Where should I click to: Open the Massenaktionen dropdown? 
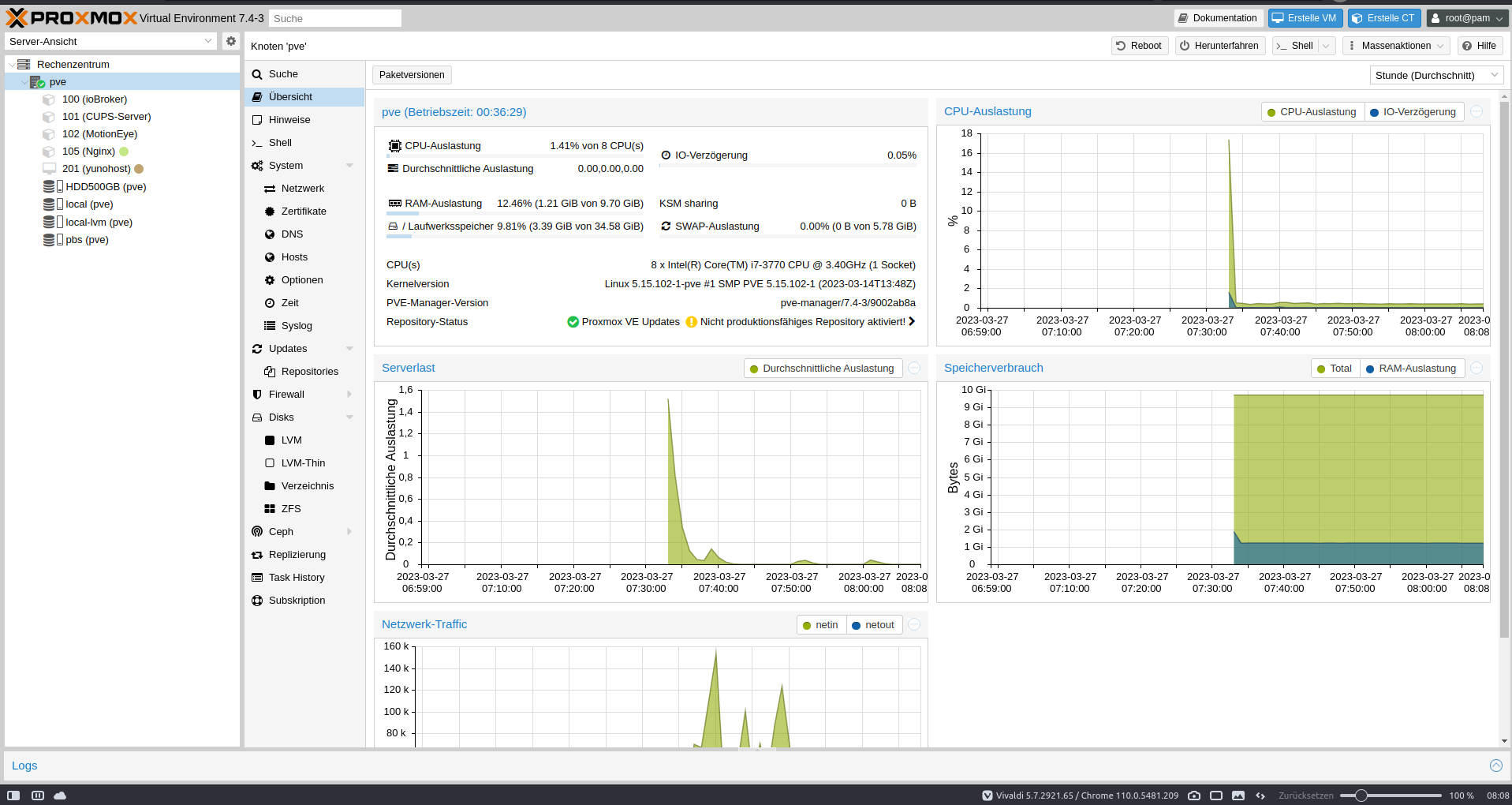1396,46
